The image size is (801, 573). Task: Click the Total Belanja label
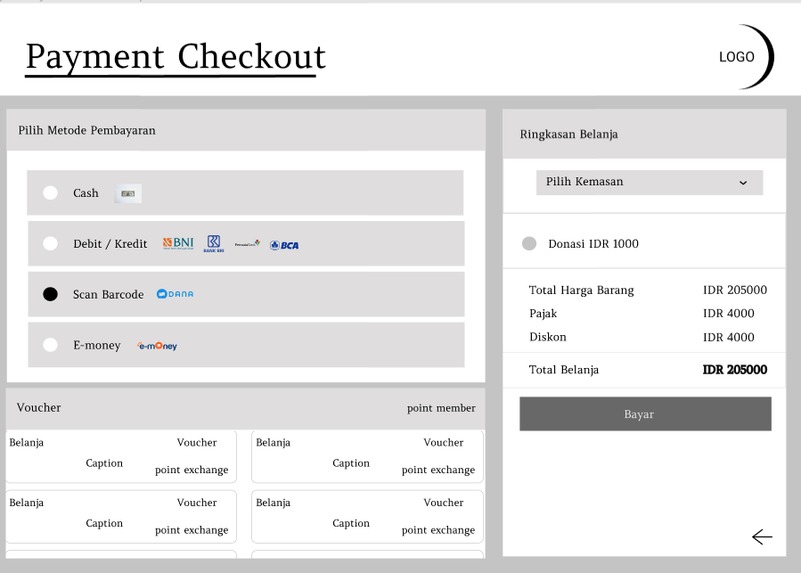click(563, 370)
